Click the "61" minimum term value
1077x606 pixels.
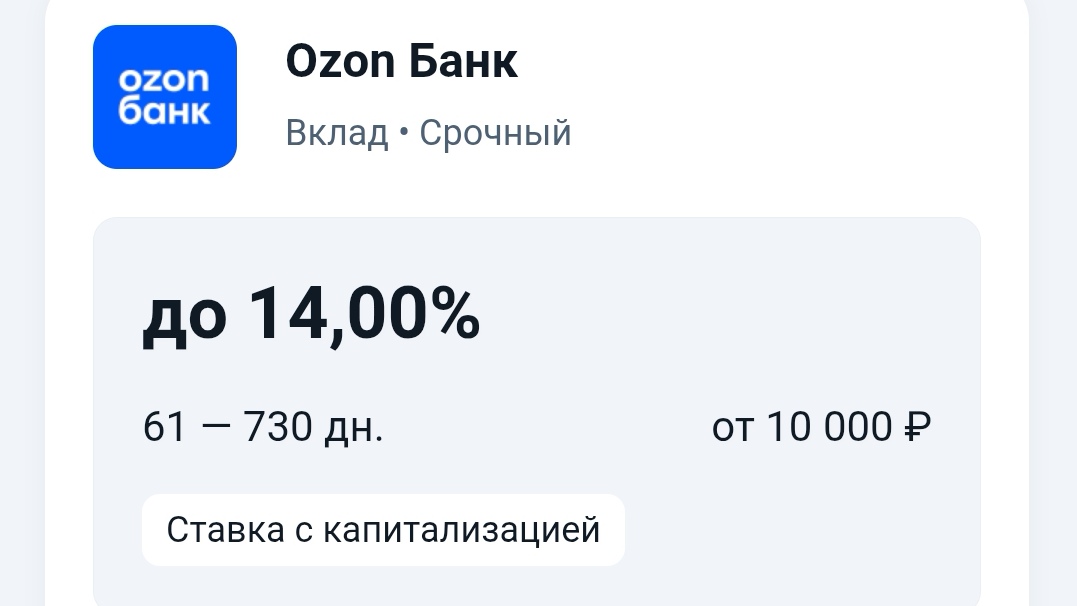click(x=165, y=428)
